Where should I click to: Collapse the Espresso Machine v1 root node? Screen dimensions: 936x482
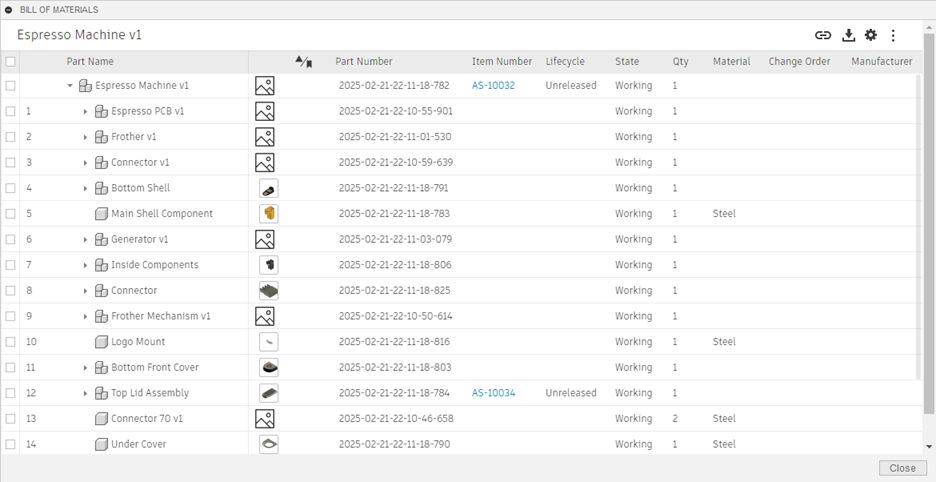(70, 86)
